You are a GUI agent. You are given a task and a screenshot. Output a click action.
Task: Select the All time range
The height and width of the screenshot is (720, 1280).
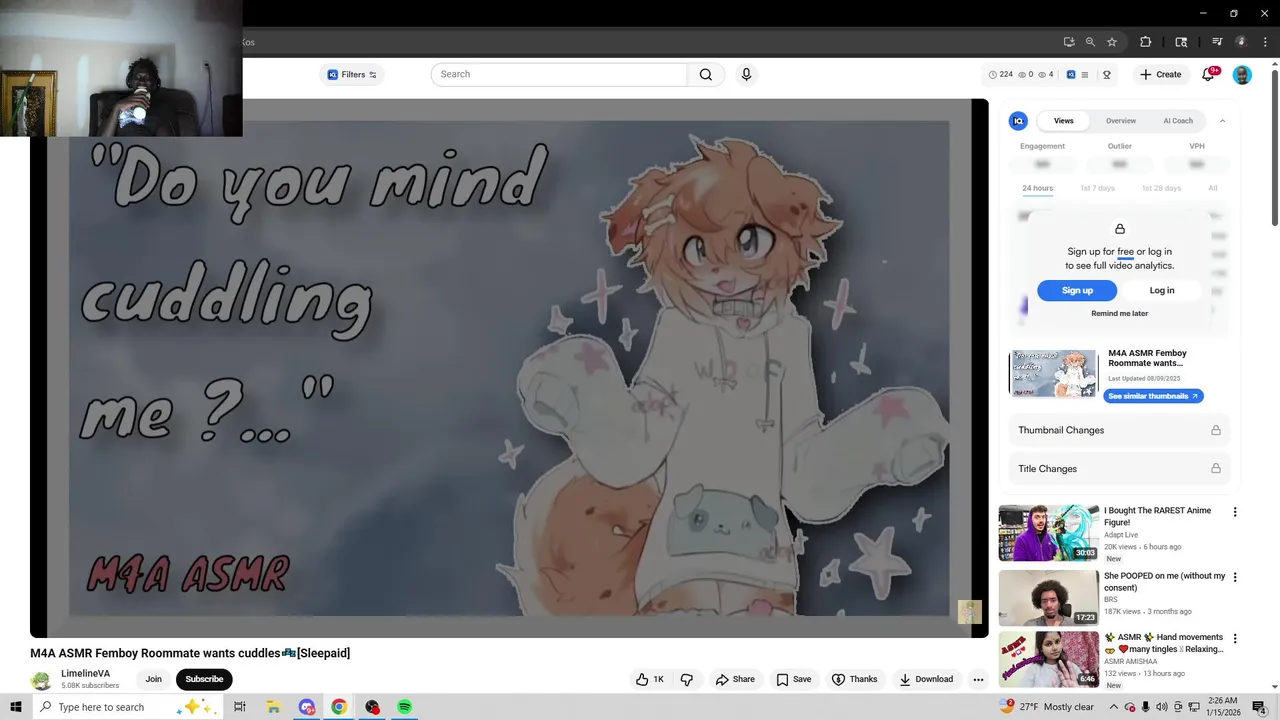click(x=1213, y=188)
